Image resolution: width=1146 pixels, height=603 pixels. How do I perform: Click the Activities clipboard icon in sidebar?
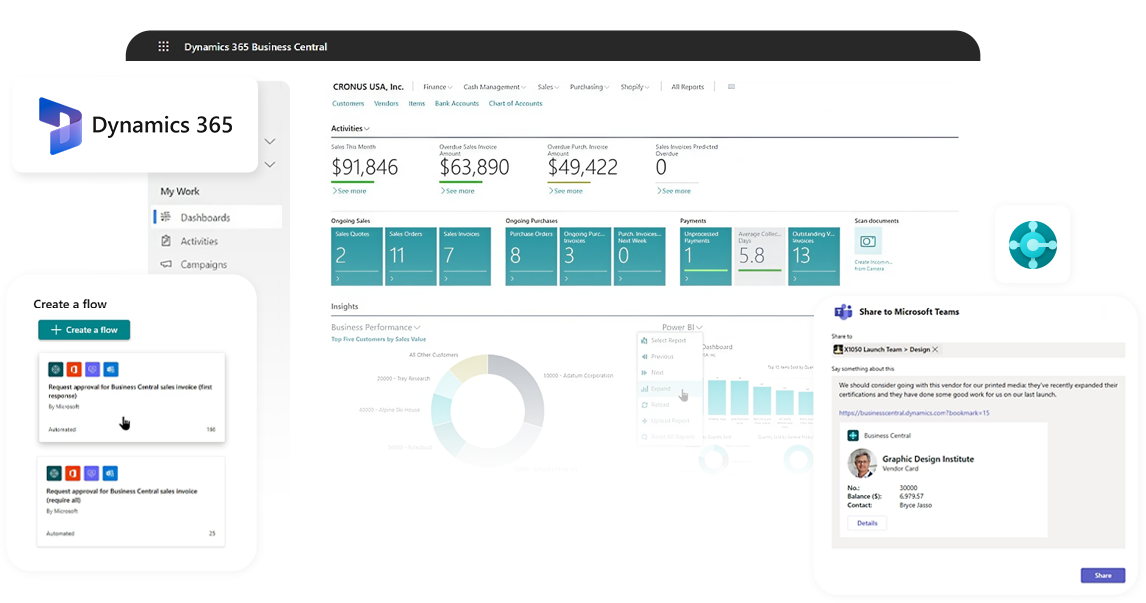pos(166,240)
